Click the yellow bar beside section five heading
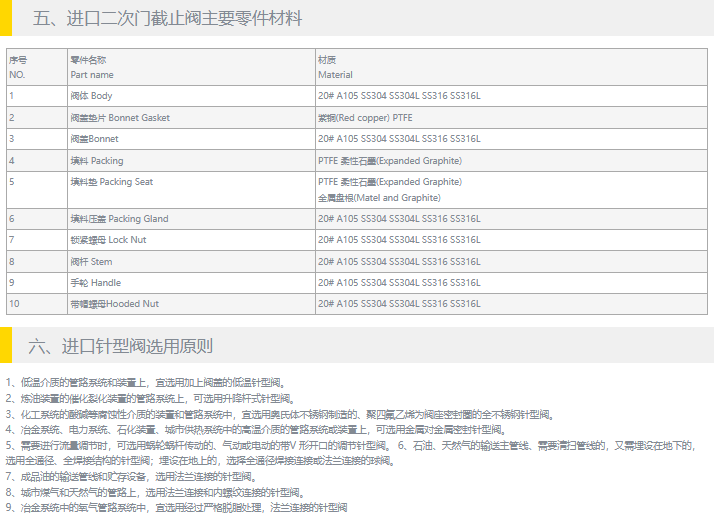This screenshot has height=524, width=722. click(6, 18)
